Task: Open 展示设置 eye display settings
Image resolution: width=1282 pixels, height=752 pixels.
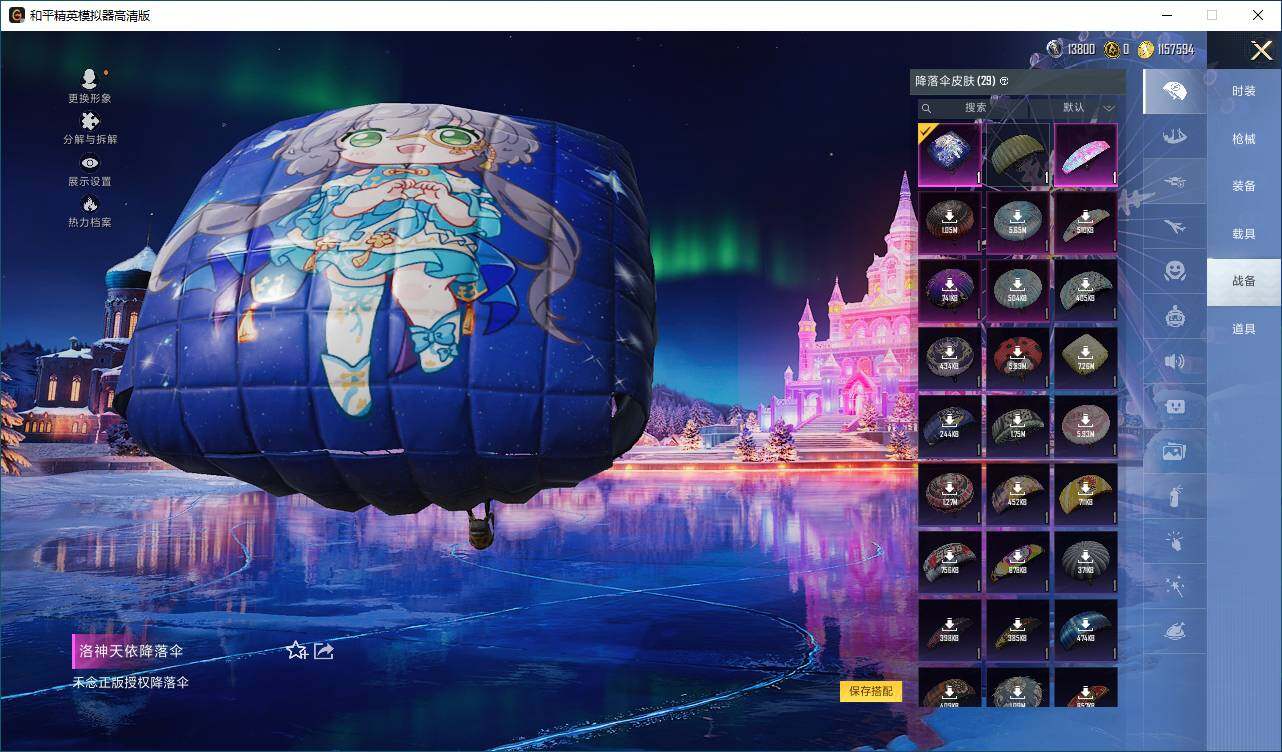Action: click(x=89, y=163)
